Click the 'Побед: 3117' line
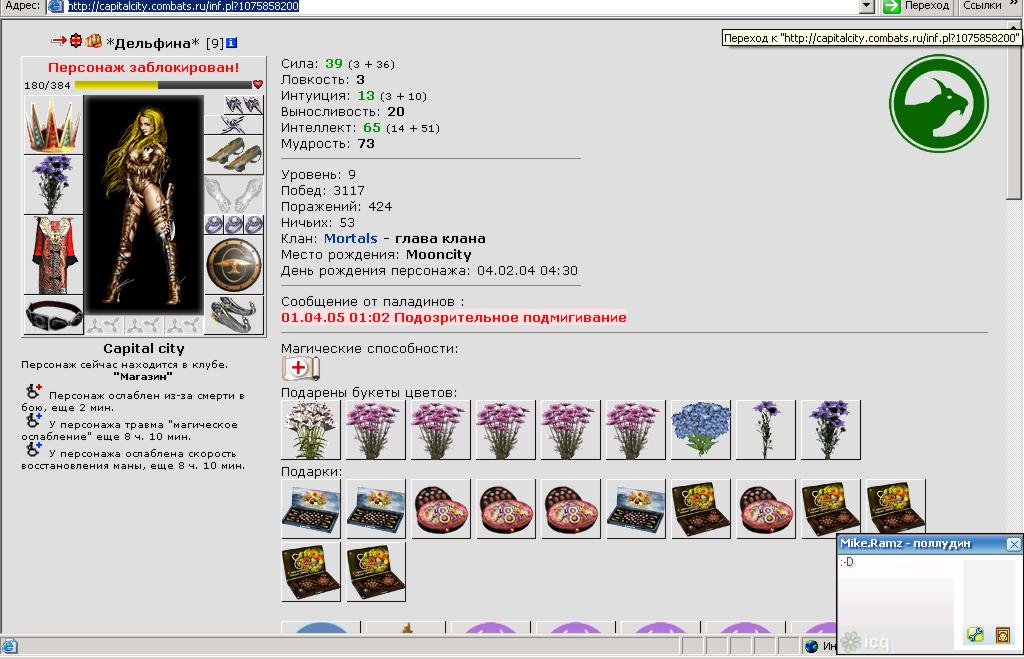 [323, 191]
